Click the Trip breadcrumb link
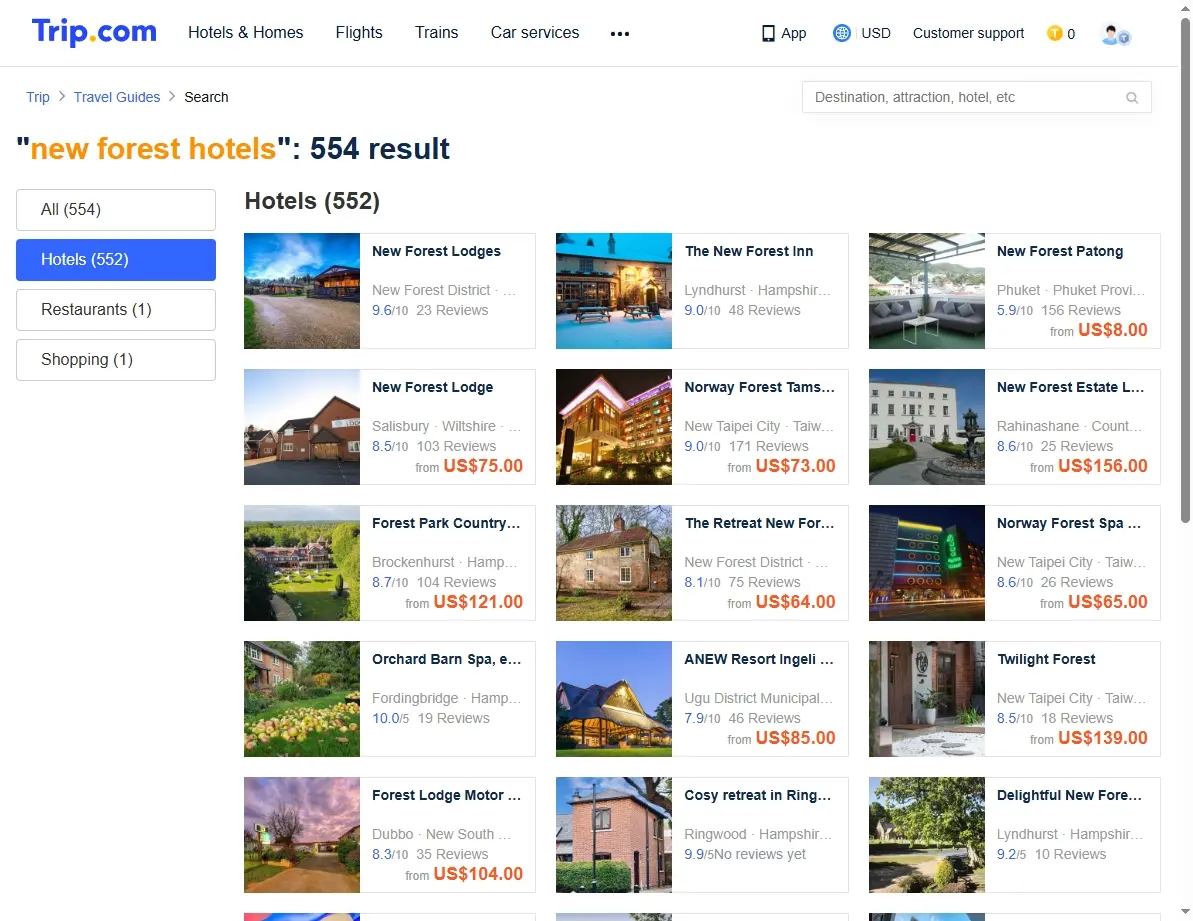The height and width of the screenshot is (921, 1193). 38,97
